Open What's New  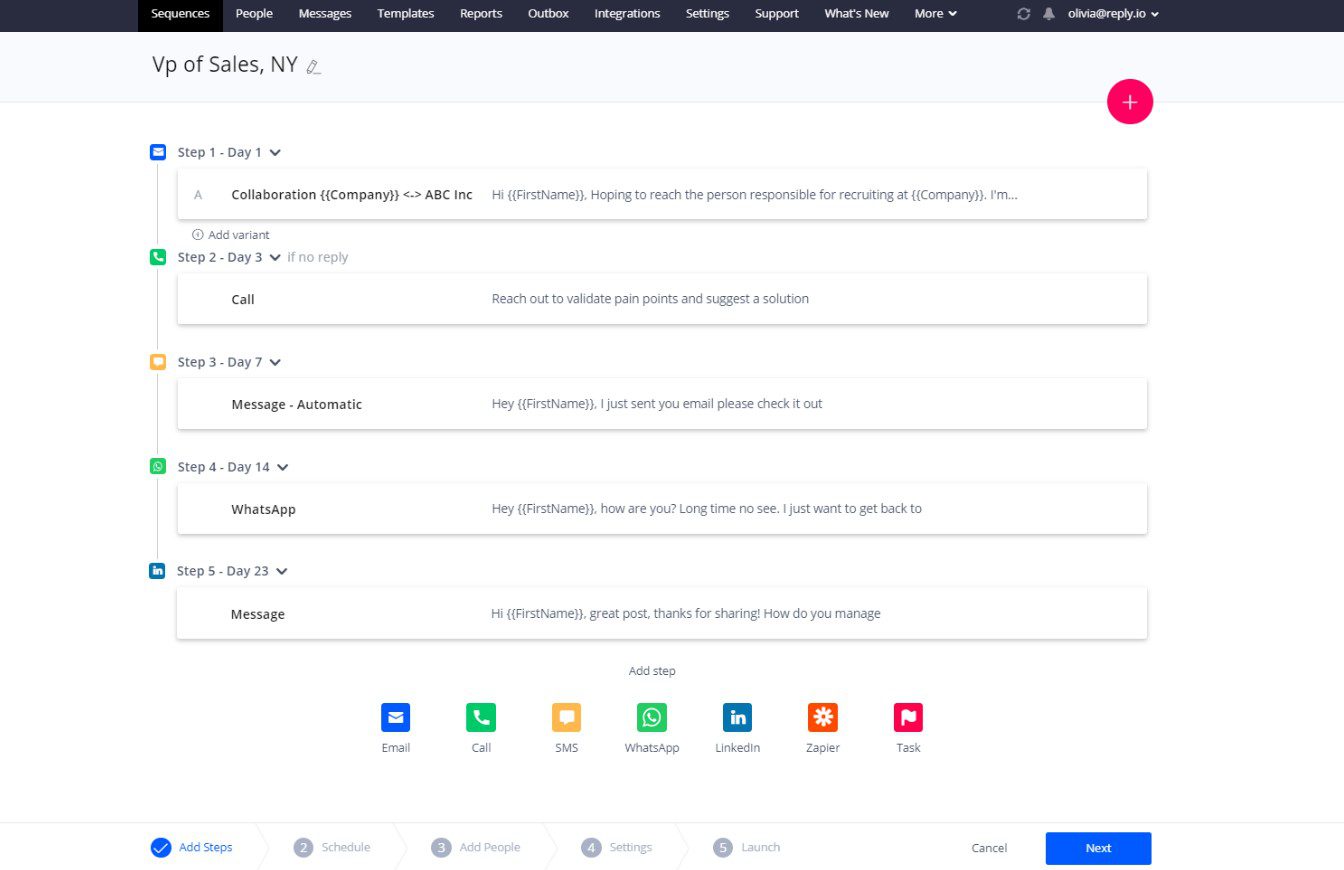point(856,14)
